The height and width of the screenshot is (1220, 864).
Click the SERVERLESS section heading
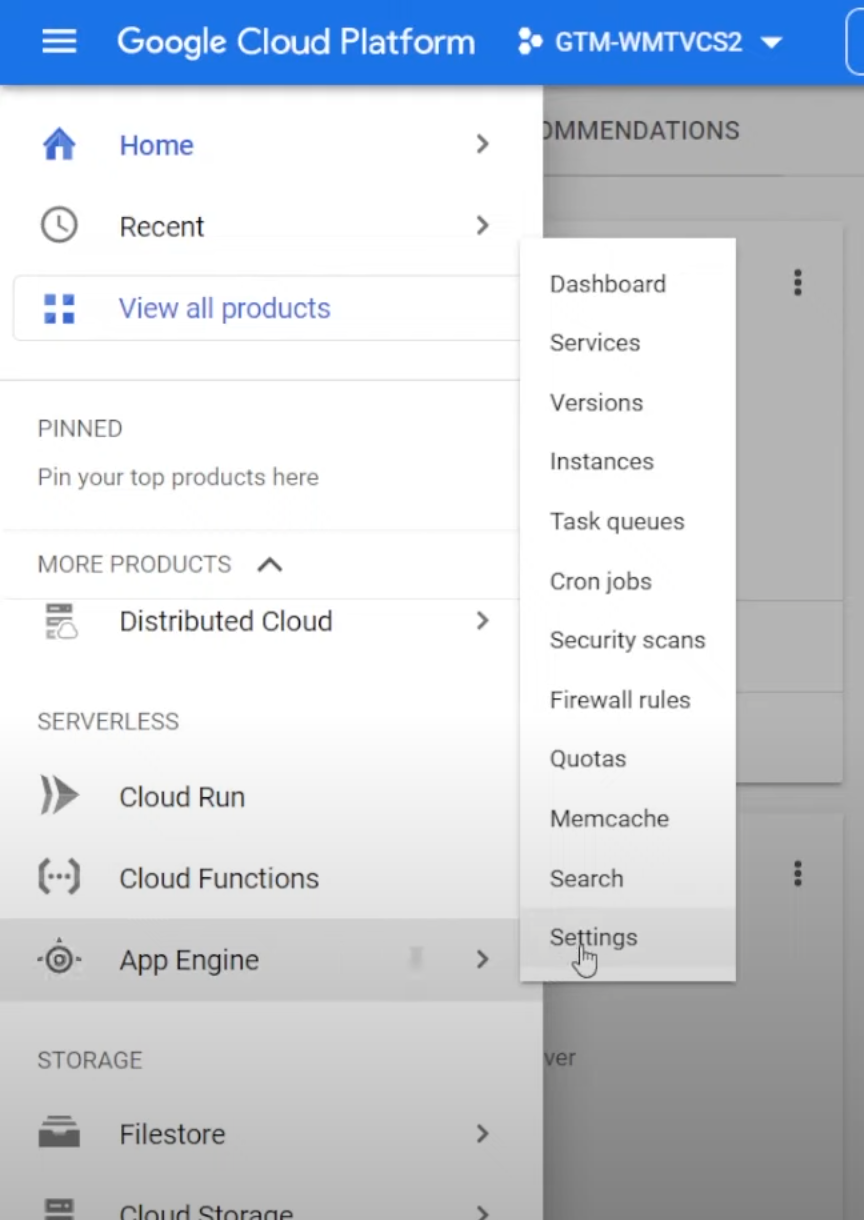pos(108,722)
